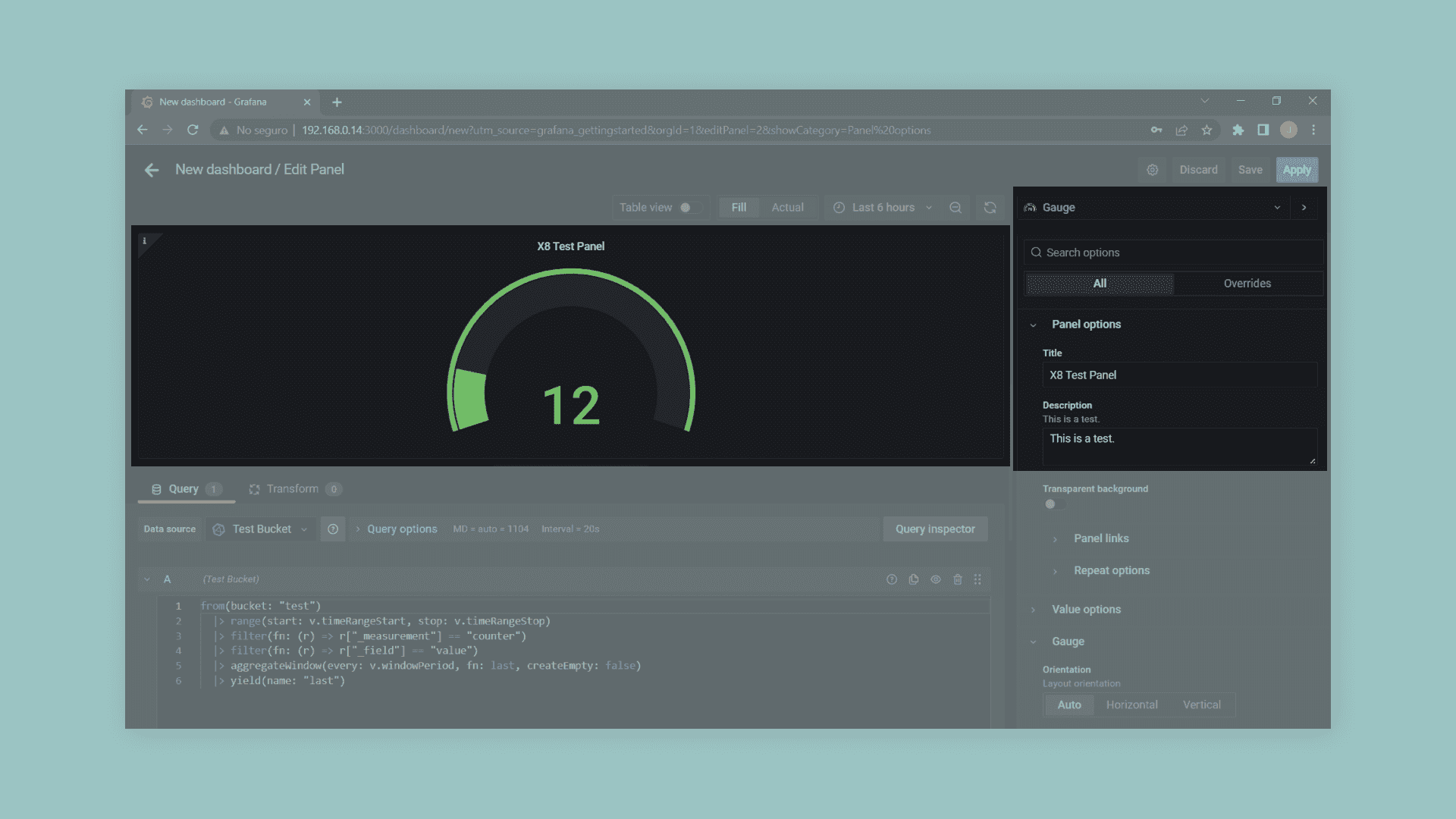This screenshot has width=1456, height=819.
Task: Toggle the Table view switch
Action: click(689, 208)
